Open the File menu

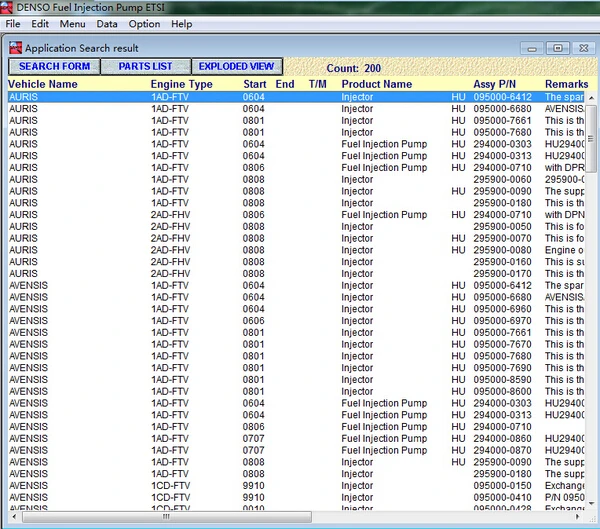(13, 24)
